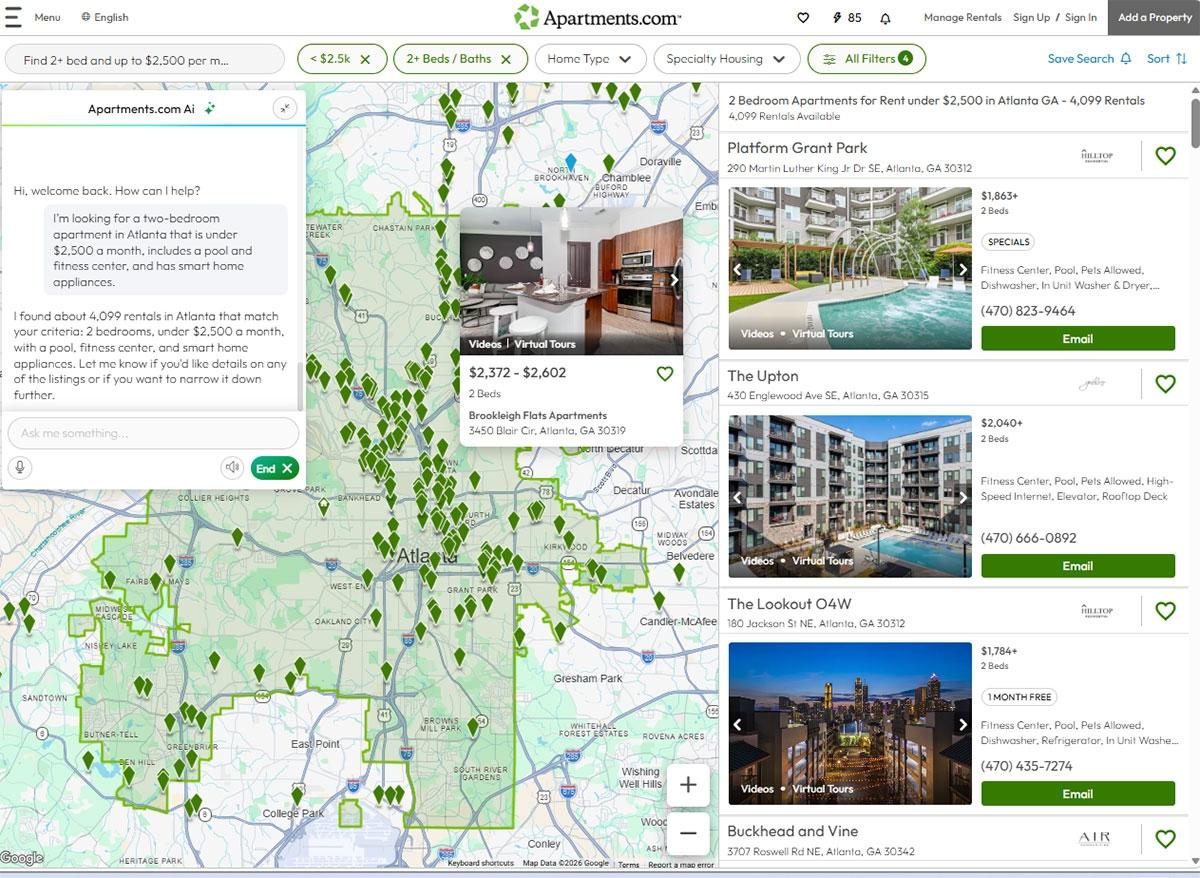
Task: Show next photo for The Upton
Action: click(x=963, y=497)
